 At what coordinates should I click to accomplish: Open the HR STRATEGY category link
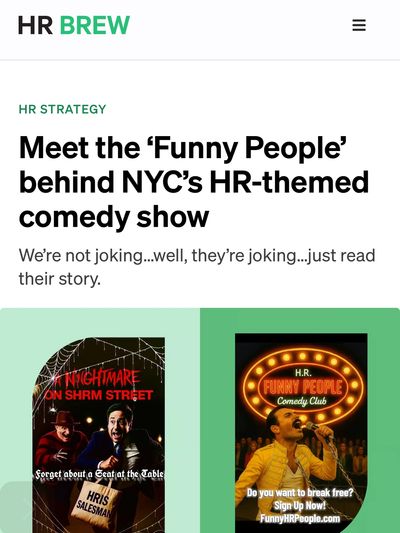click(x=63, y=109)
